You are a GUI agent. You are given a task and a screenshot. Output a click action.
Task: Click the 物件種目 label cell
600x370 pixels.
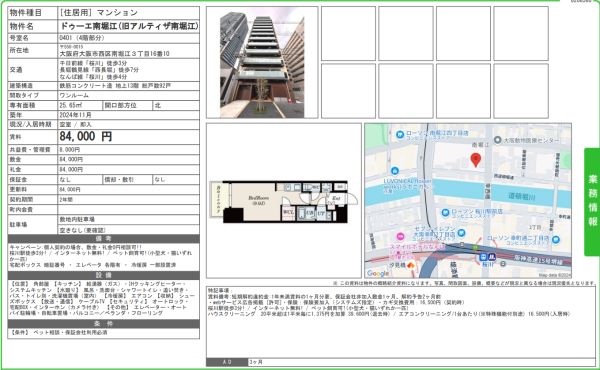coord(33,13)
